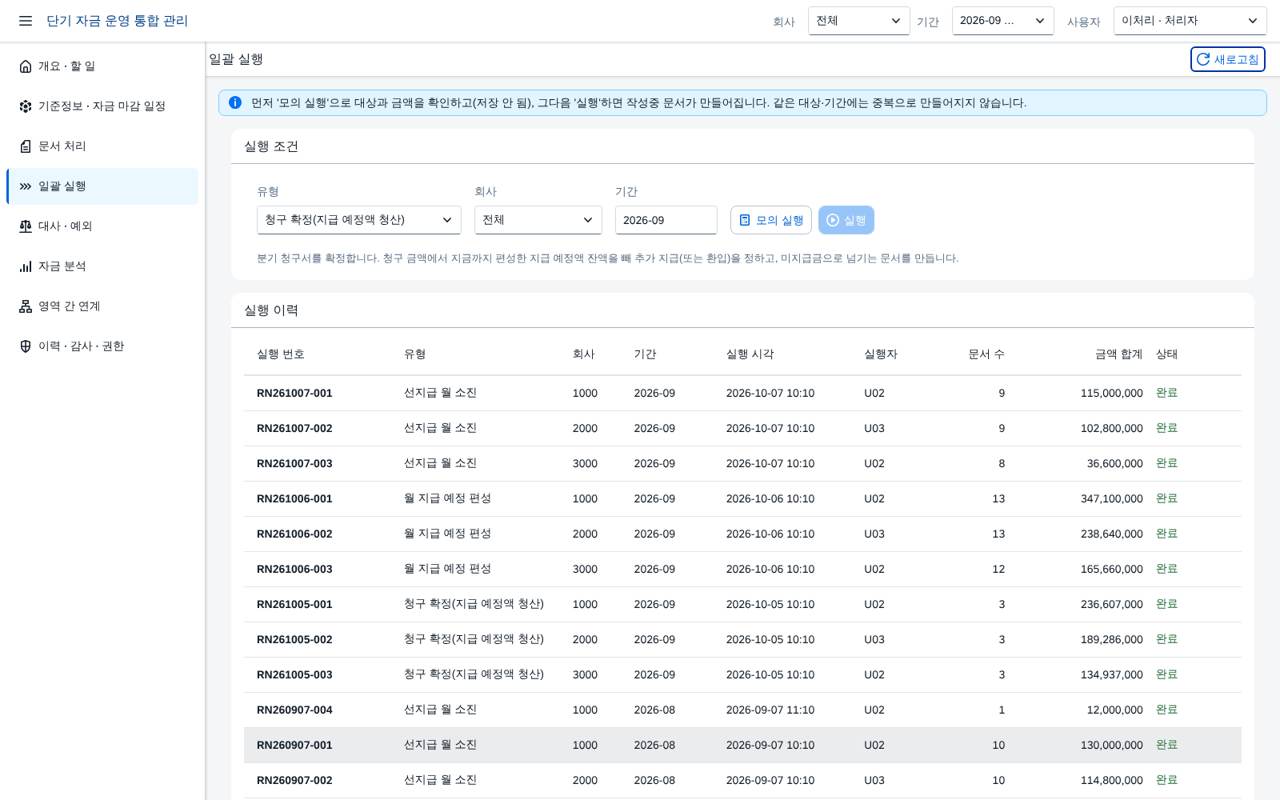Open the 사용자 dropdown 이처리 · 처리자
1280x800 pixels.
[x=1190, y=21]
